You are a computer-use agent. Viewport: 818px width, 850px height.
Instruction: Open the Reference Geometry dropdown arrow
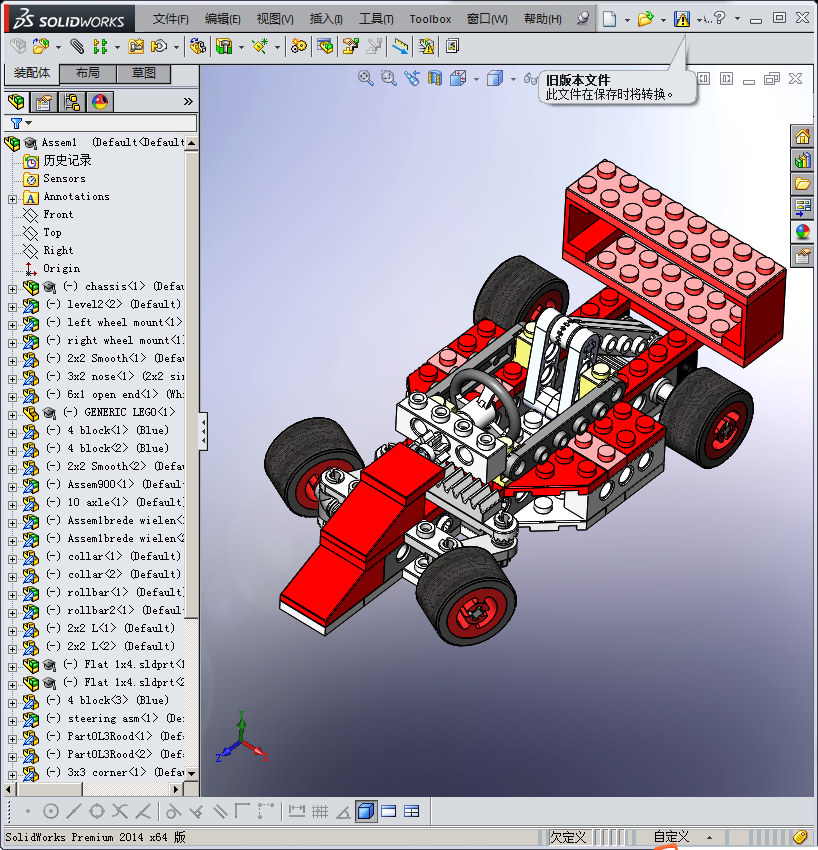tap(277, 47)
